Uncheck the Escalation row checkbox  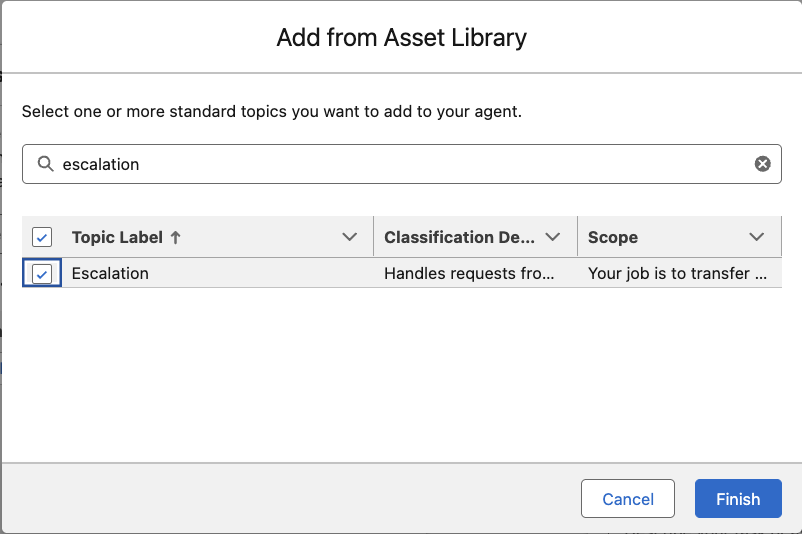click(x=42, y=274)
